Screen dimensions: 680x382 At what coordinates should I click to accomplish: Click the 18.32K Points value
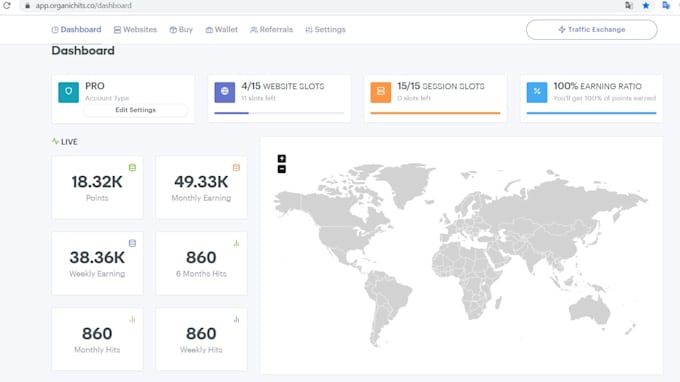pos(97,182)
